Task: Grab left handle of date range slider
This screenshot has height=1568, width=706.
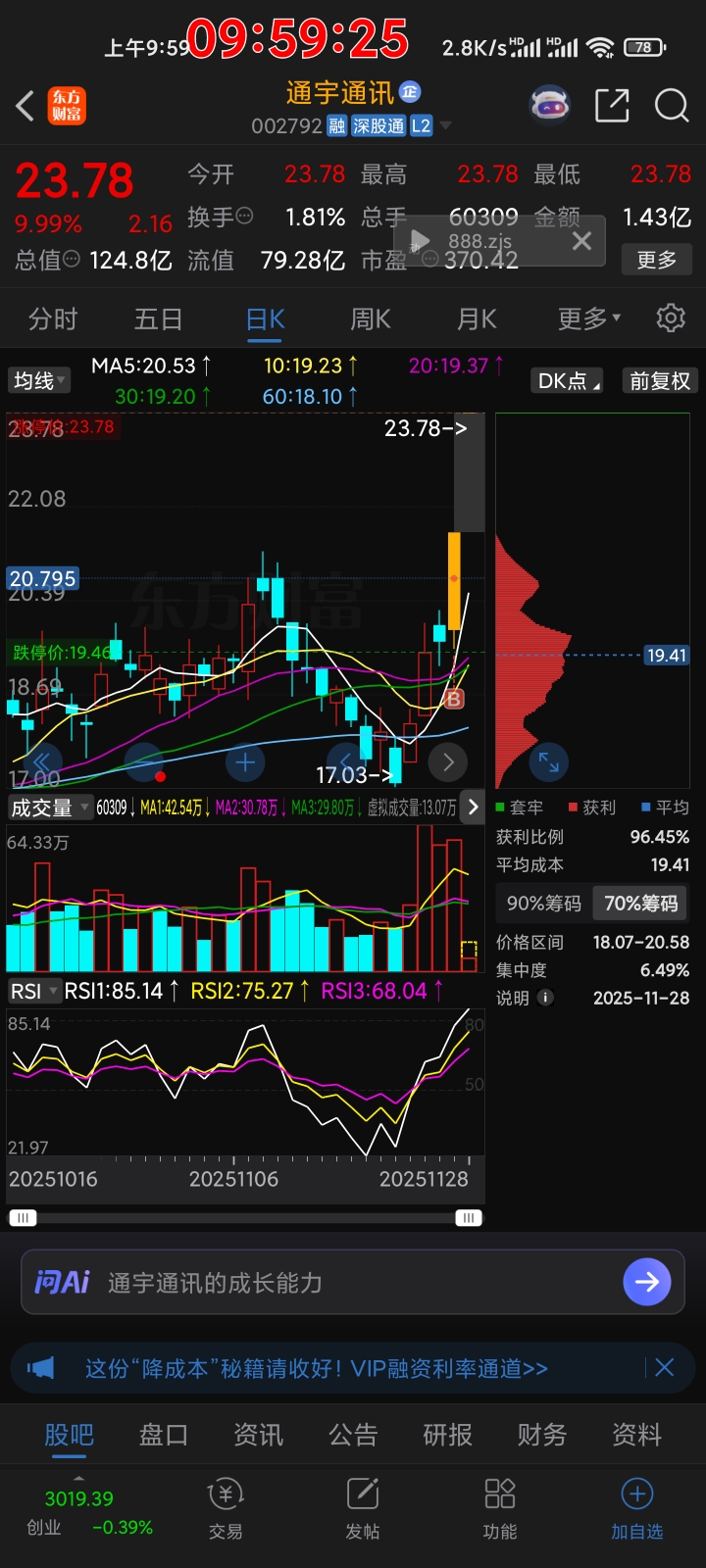Action: click(22, 1217)
